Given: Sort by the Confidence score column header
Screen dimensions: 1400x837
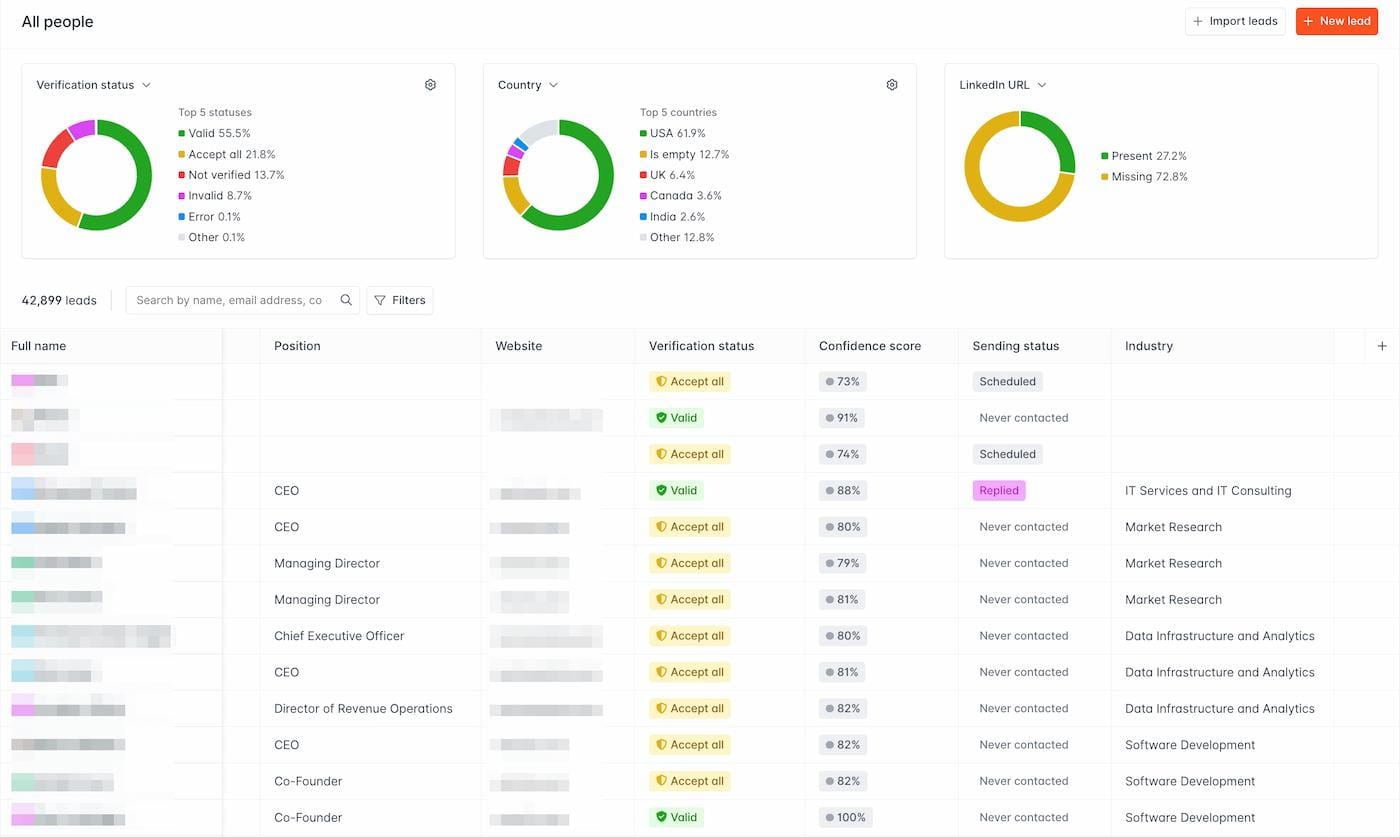Looking at the screenshot, I should [870, 346].
